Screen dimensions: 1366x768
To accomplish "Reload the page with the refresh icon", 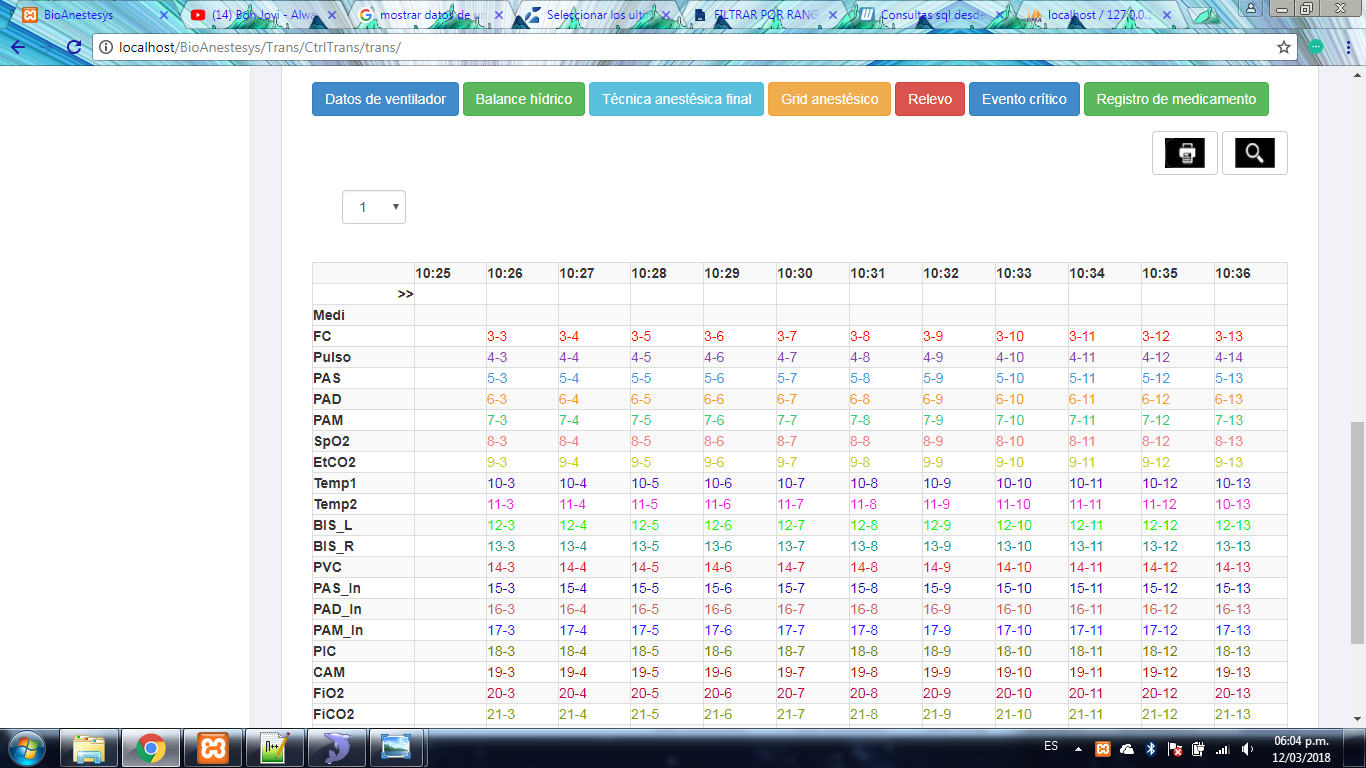I will click(x=73, y=47).
